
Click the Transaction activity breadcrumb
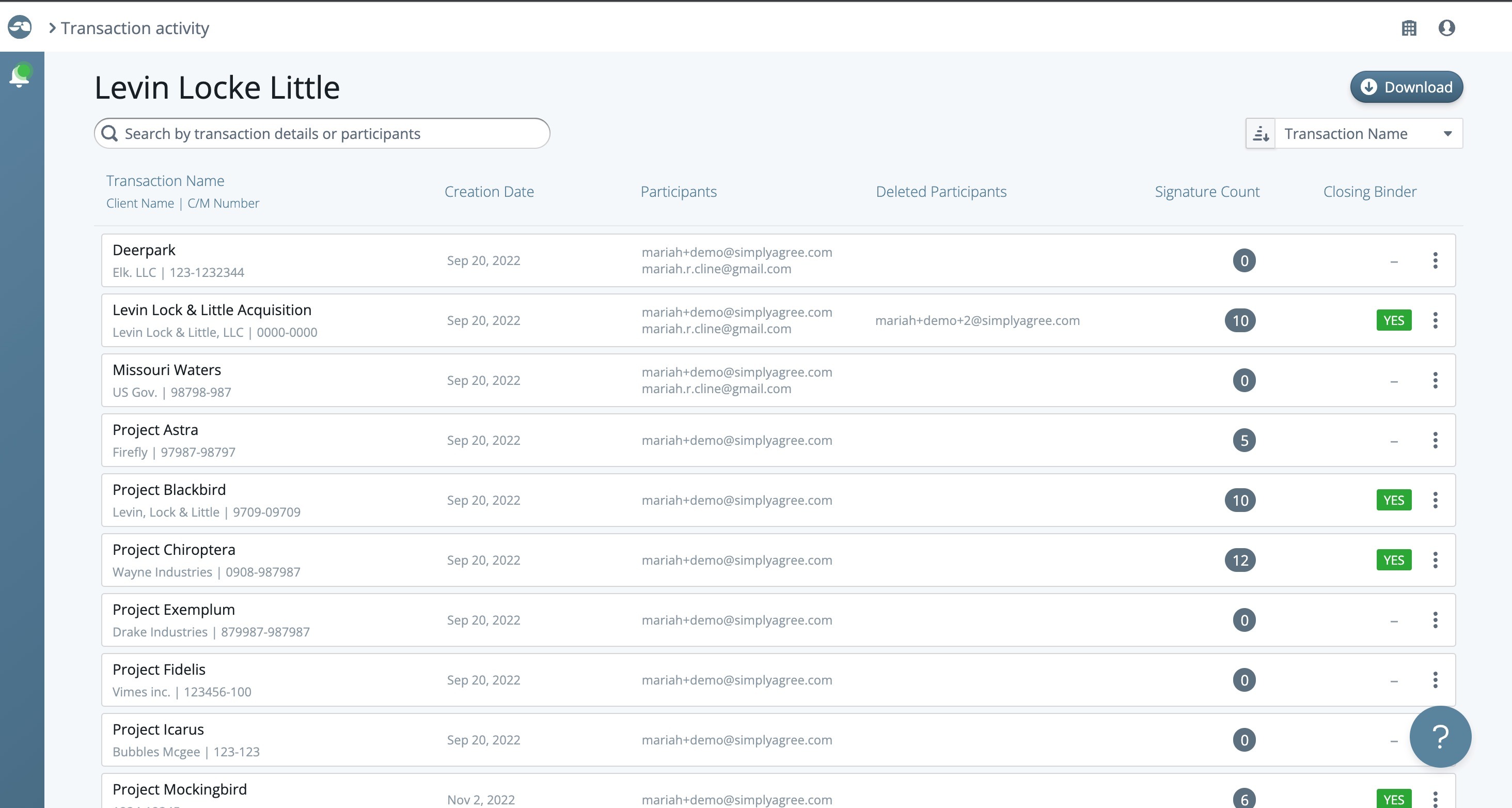(x=135, y=28)
